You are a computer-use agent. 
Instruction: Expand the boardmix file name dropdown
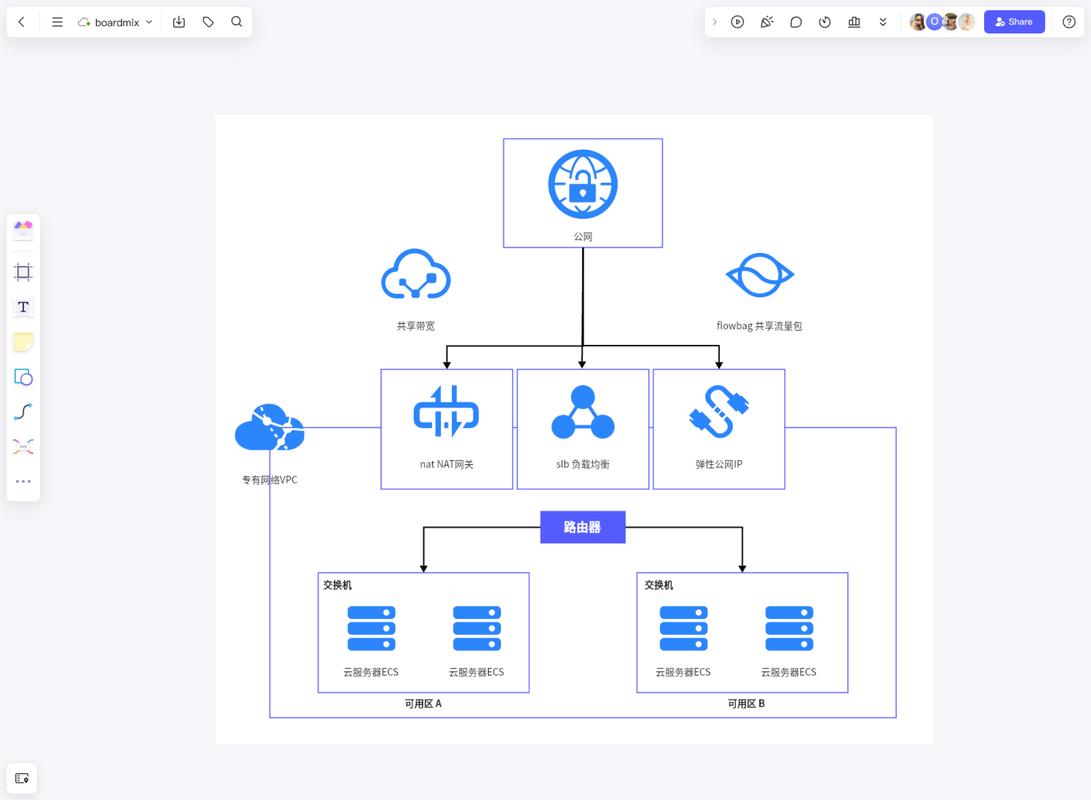tap(148, 21)
